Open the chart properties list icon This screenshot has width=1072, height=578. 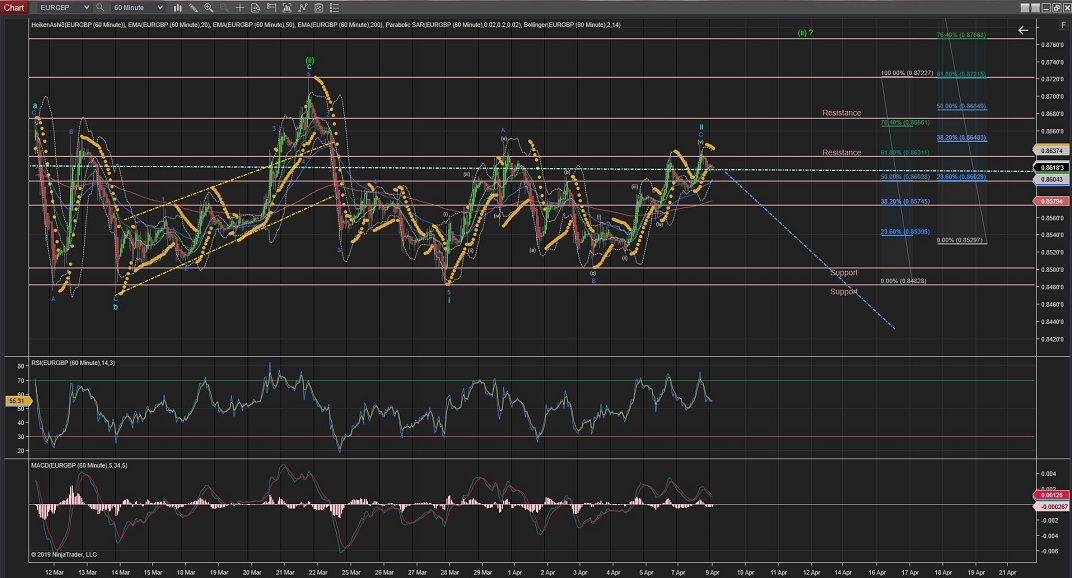334,8
